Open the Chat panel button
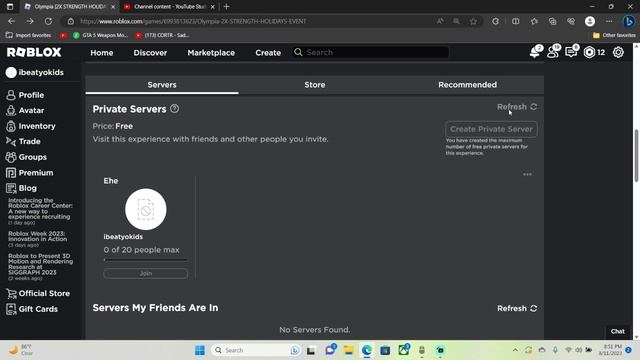Image resolution: width=640 pixels, height=360 pixels. pyautogui.click(x=618, y=331)
